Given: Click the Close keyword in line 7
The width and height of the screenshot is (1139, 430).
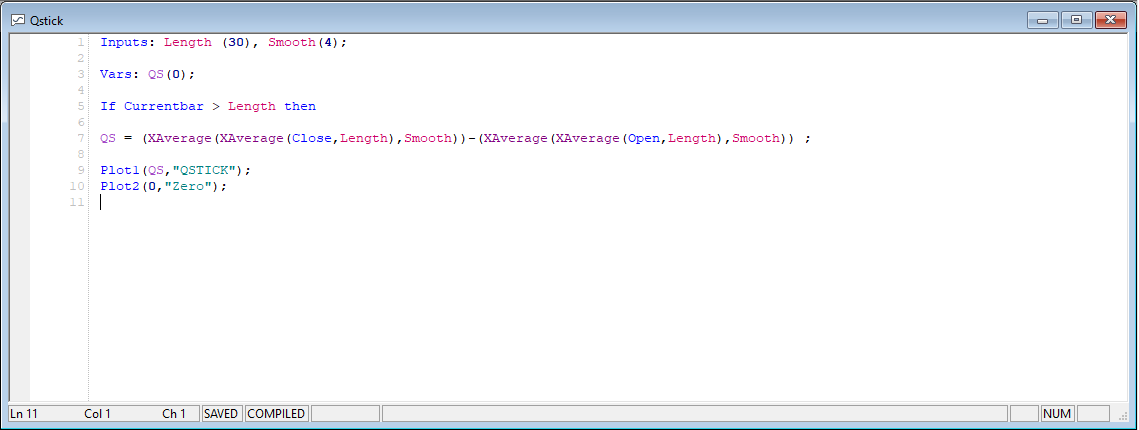Looking at the screenshot, I should (x=312, y=138).
